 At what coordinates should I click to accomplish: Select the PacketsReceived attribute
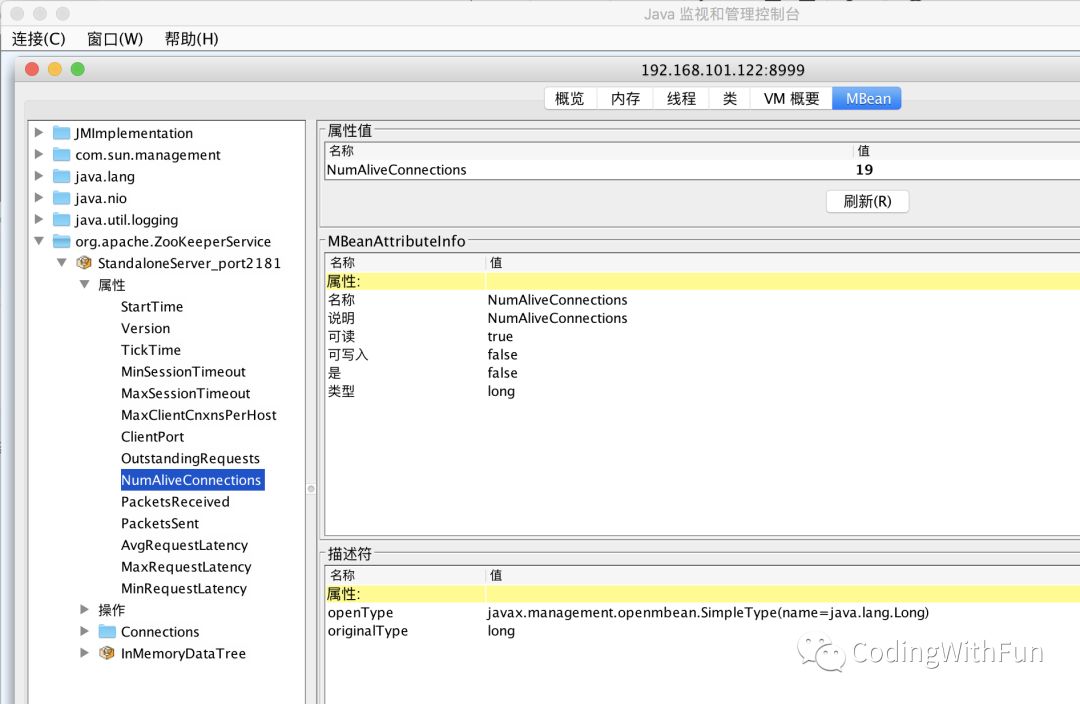[x=175, y=501]
